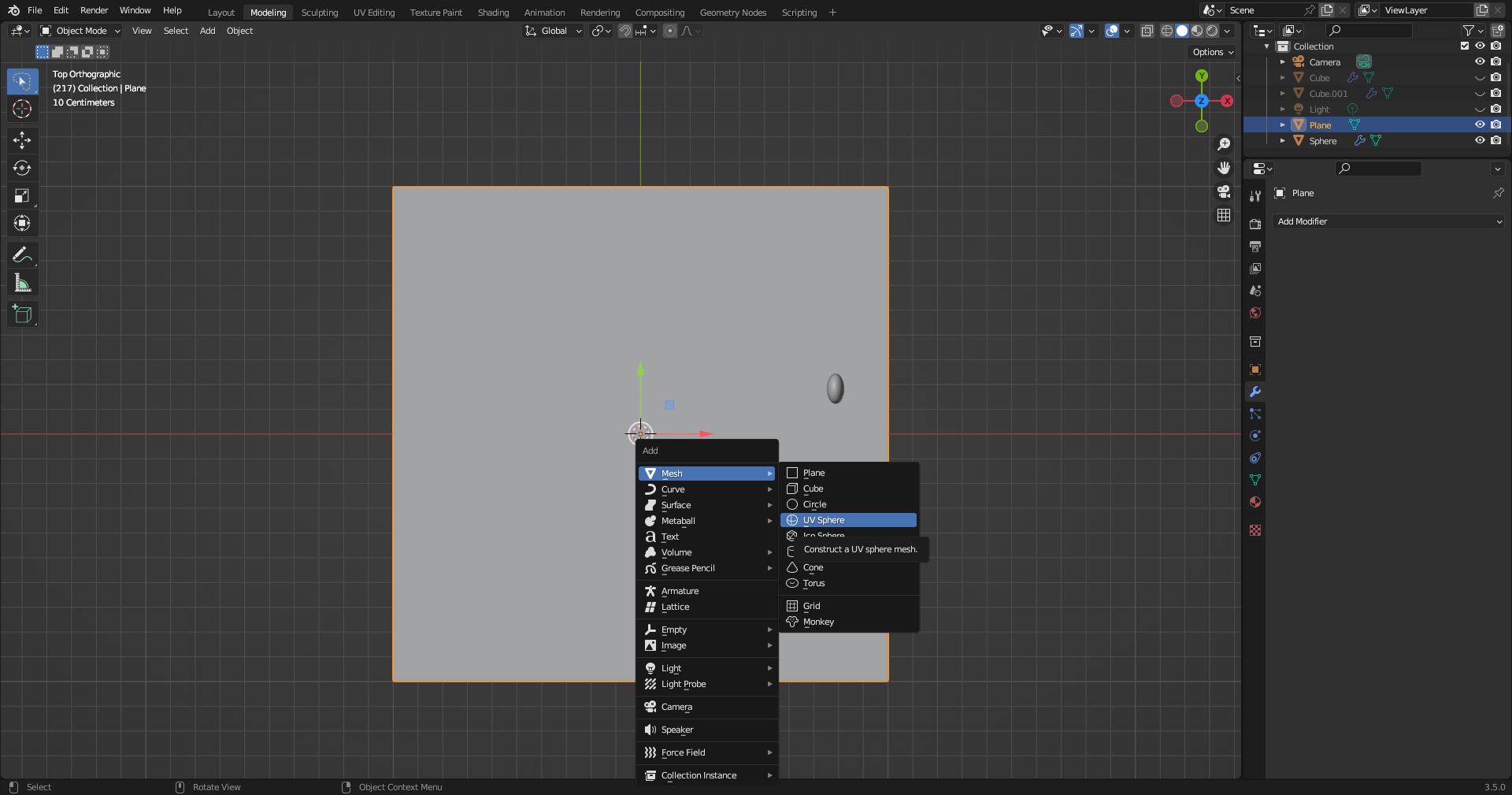Switch to the Sculpting workspace tab
The width and height of the screenshot is (1512, 795).
(x=320, y=13)
